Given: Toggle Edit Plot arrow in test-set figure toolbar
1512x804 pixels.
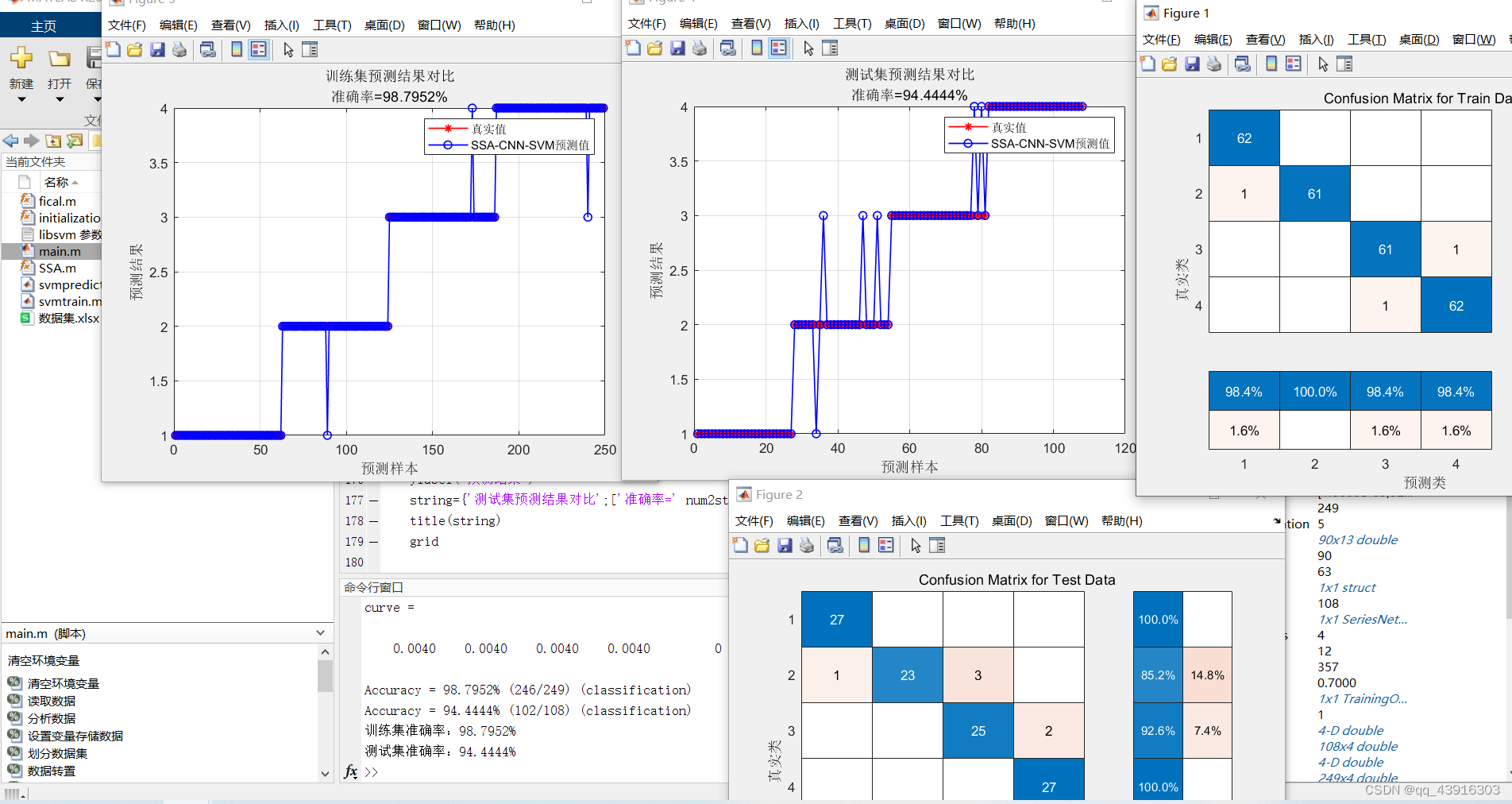Looking at the screenshot, I should [808, 48].
